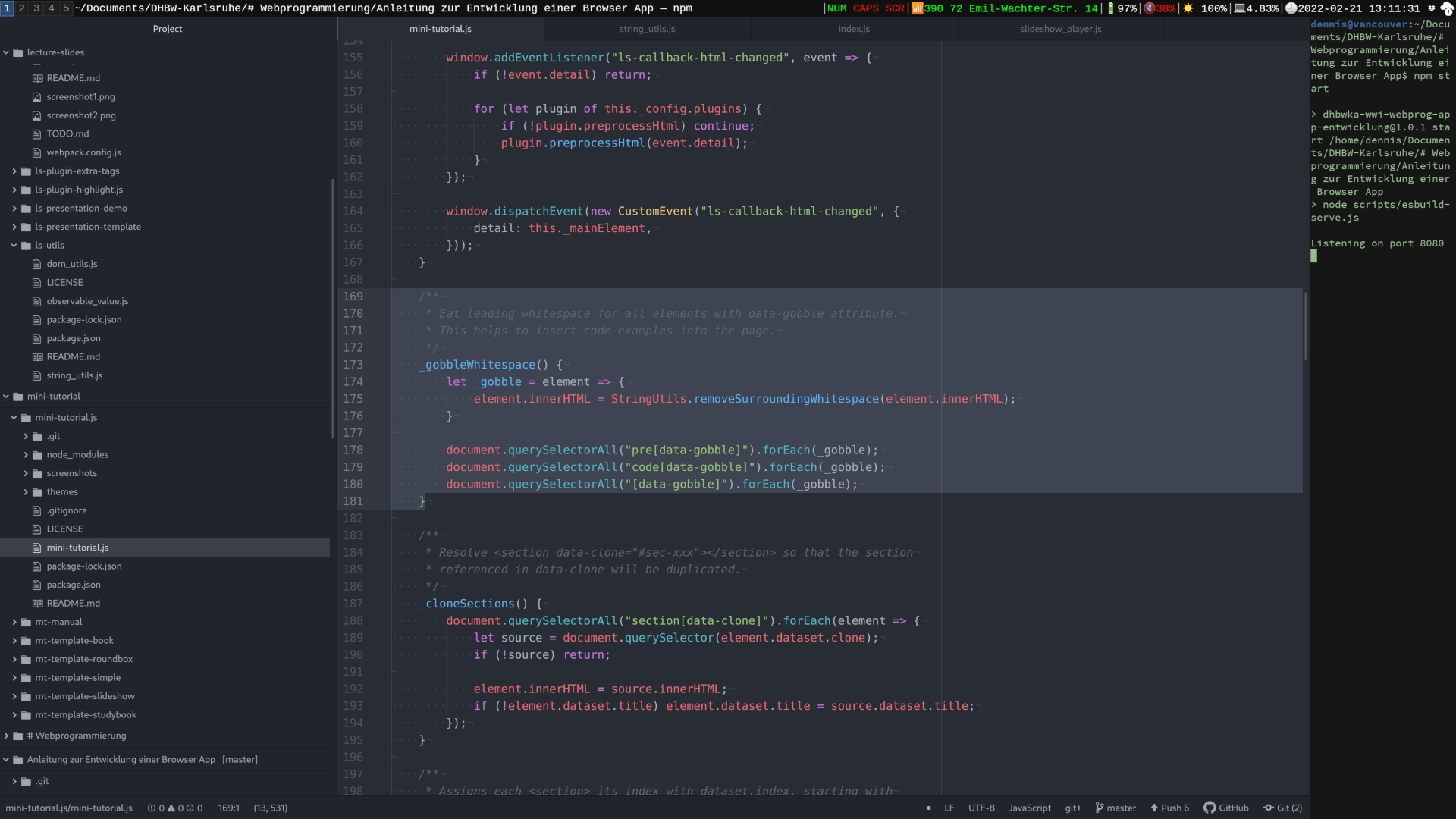1456x819 pixels.
Task: Click the green update status dot
Action: pos(928,808)
